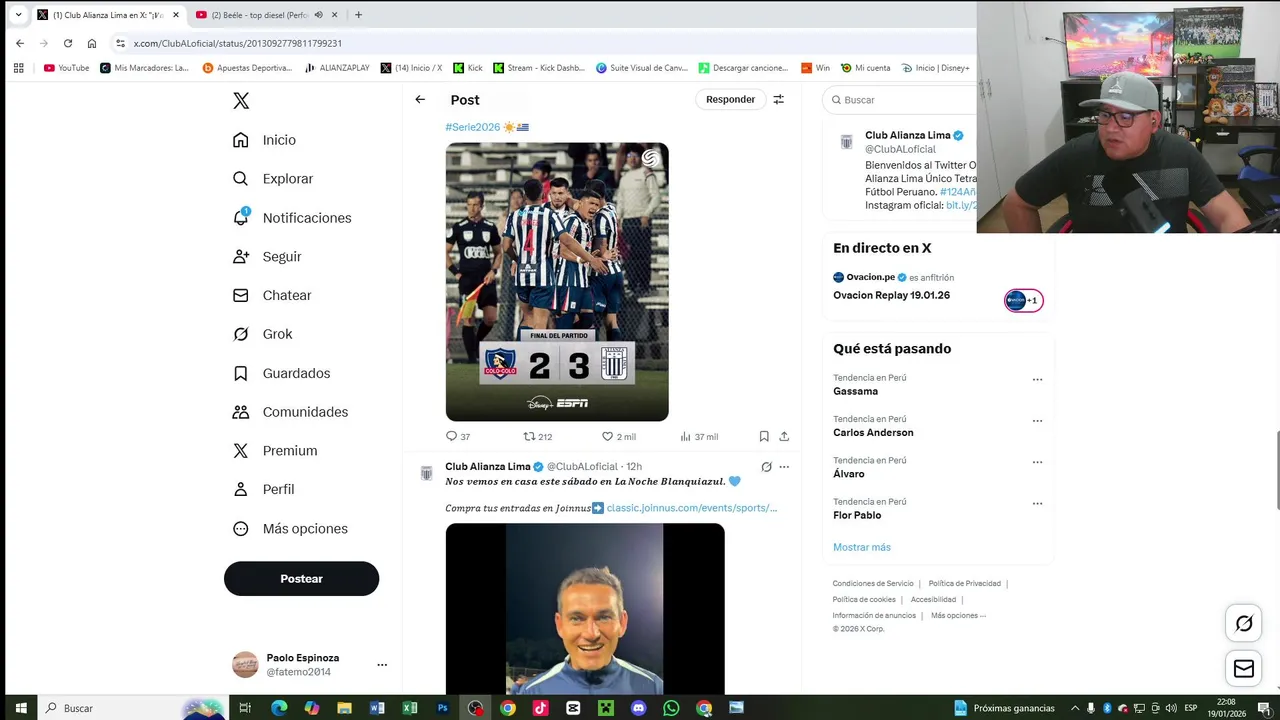Open Condiciones de Servicio link

(x=873, y=583)
